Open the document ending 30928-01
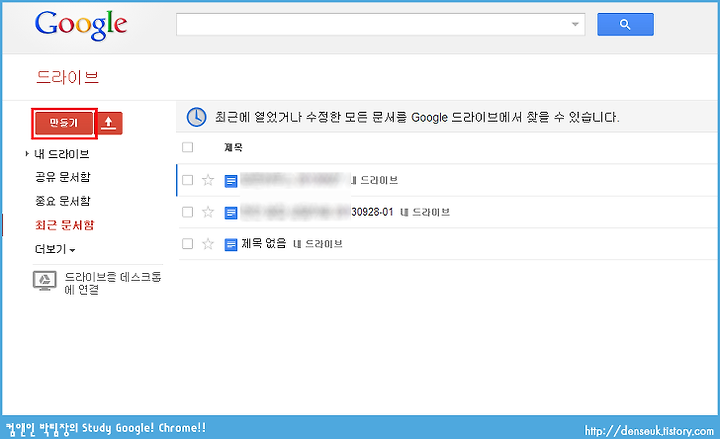 [x=317, y=212]
